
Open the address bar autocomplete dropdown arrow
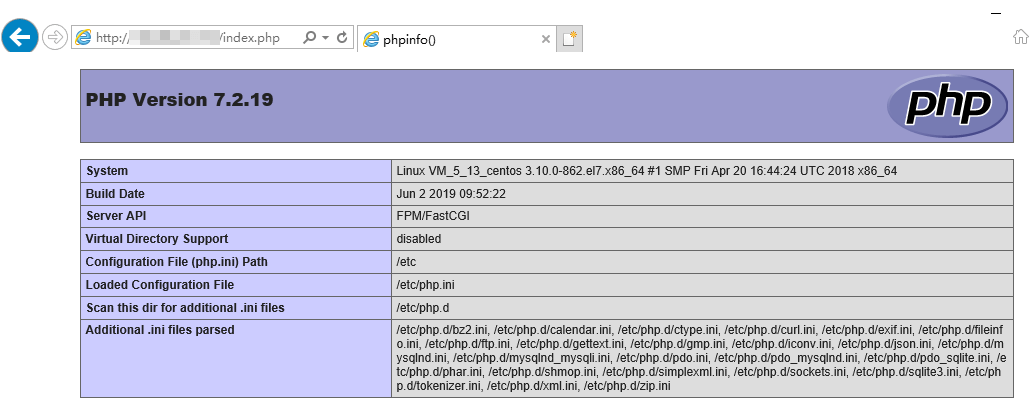click(x=325, y=38)
